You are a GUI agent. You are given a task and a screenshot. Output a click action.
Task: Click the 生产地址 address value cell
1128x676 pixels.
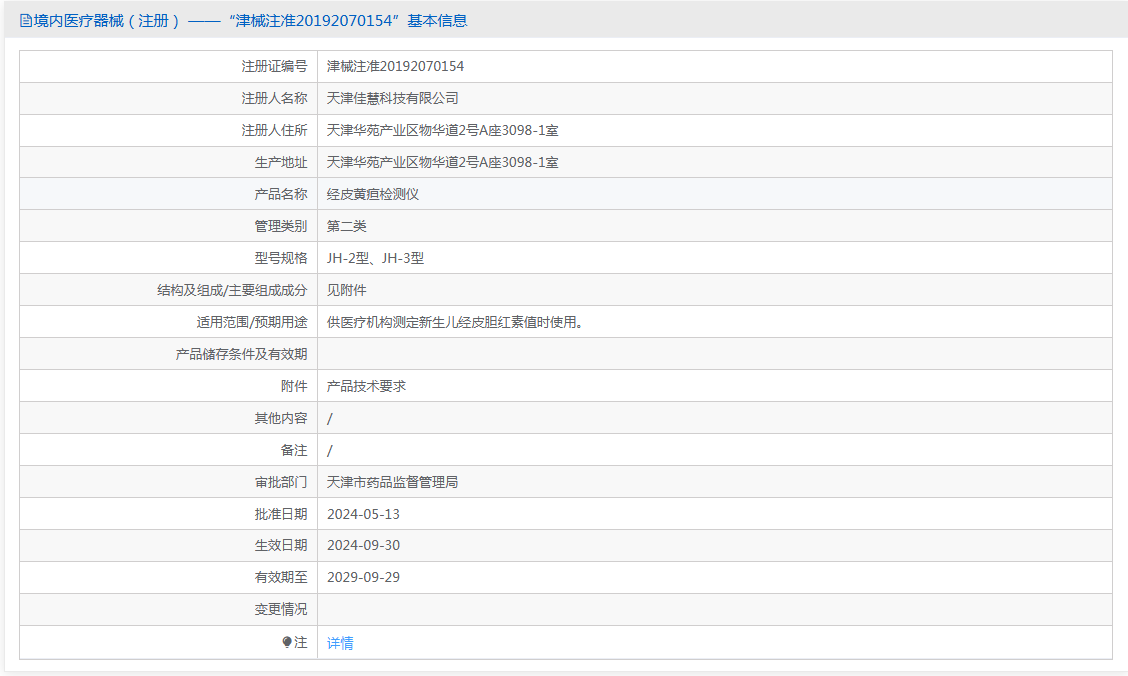coord(714,162)
